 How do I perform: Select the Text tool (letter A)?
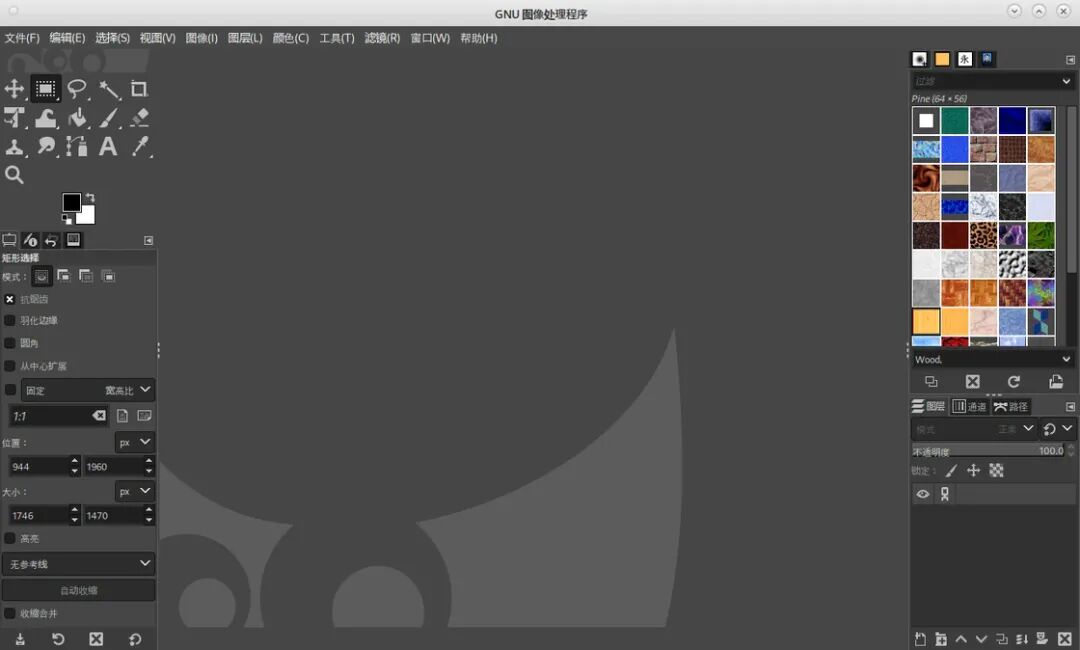pos(108,147)
